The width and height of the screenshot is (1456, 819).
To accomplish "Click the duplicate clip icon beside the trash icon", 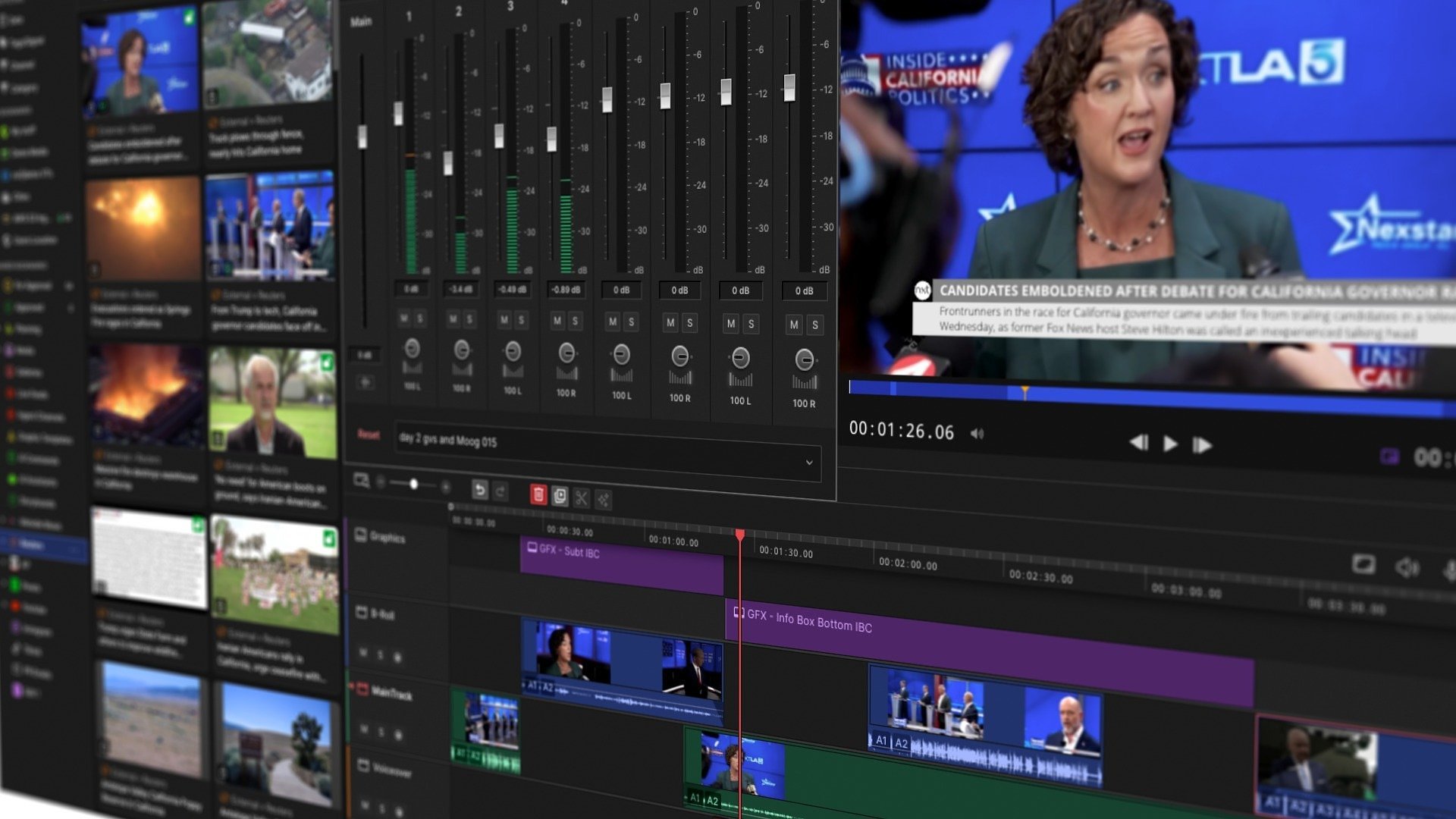I will 561,497.
